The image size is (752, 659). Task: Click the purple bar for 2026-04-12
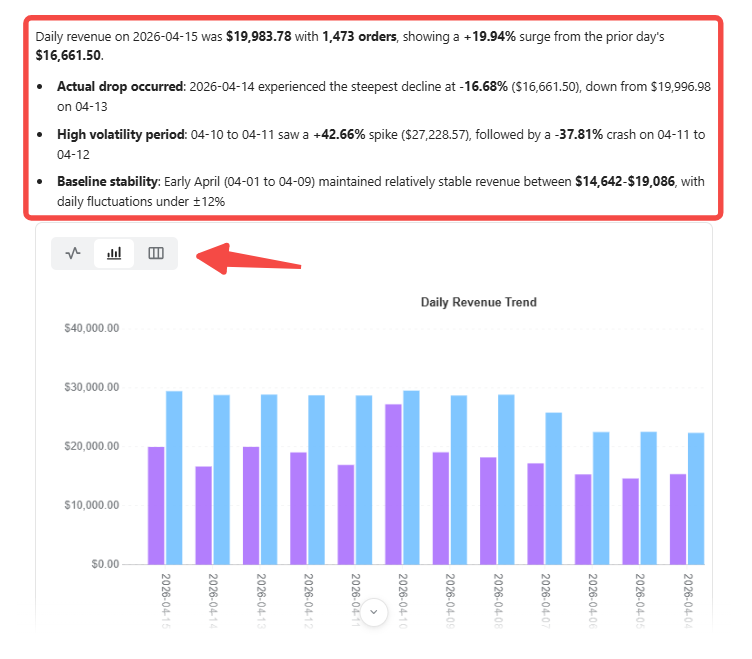coord(298,508)
